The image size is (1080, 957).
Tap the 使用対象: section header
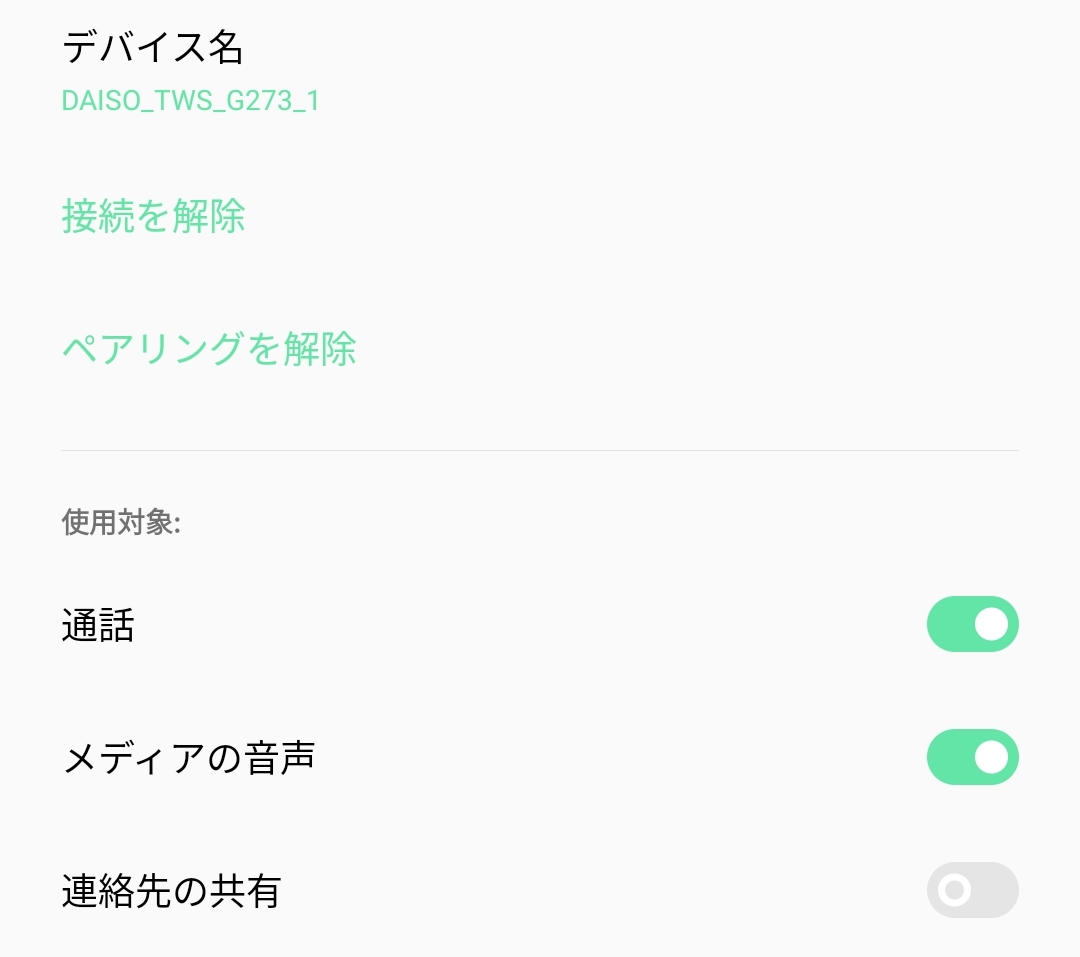121,523
